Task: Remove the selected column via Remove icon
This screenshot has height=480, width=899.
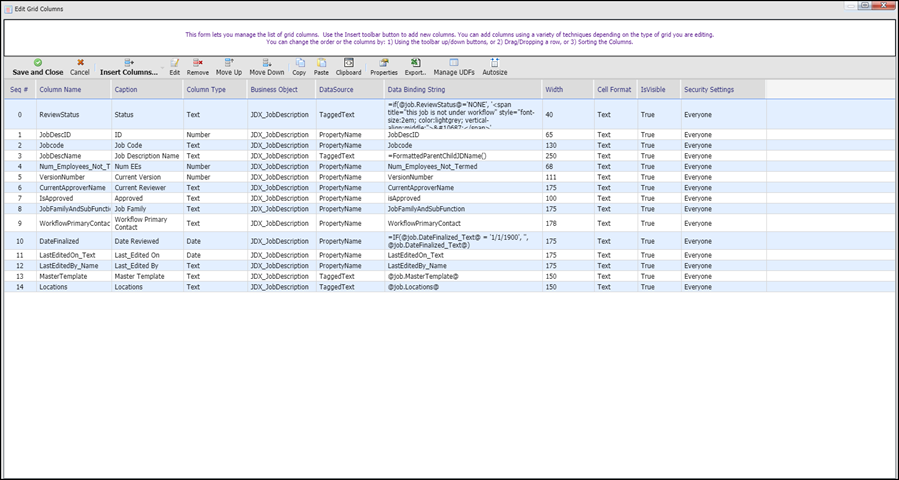Action: point(198,63)
